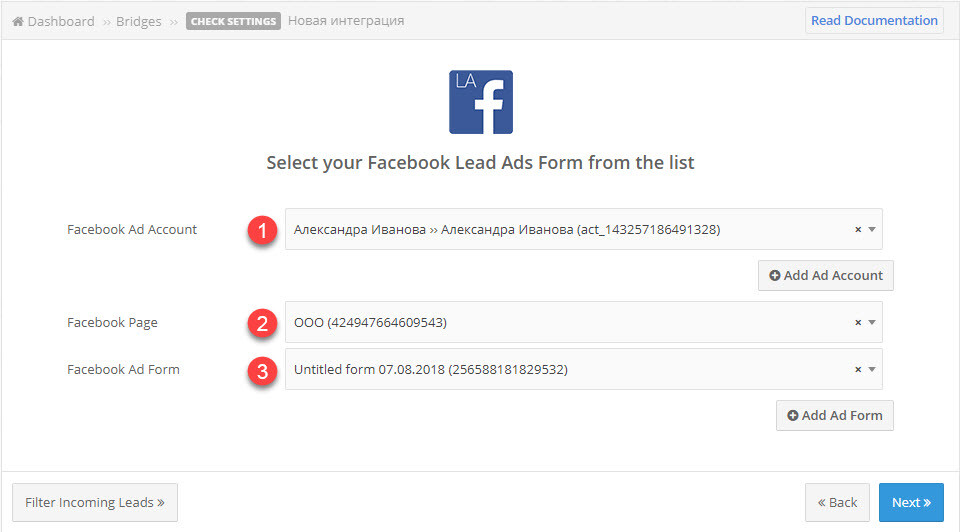
Task: Clear the Facebook Ad Account selection
Action: coord(858,230)
